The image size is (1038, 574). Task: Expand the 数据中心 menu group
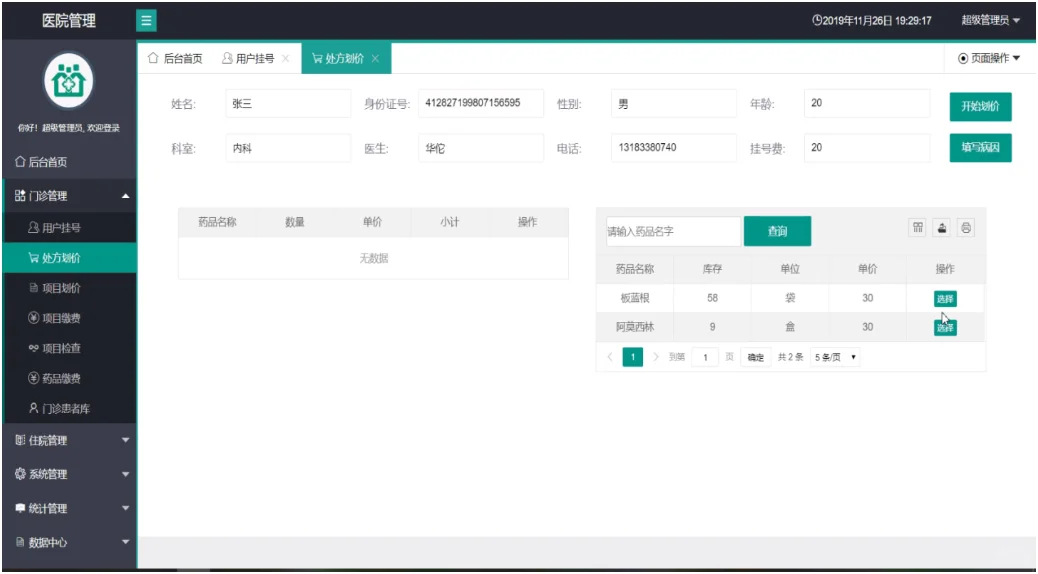tap(69, 542)
